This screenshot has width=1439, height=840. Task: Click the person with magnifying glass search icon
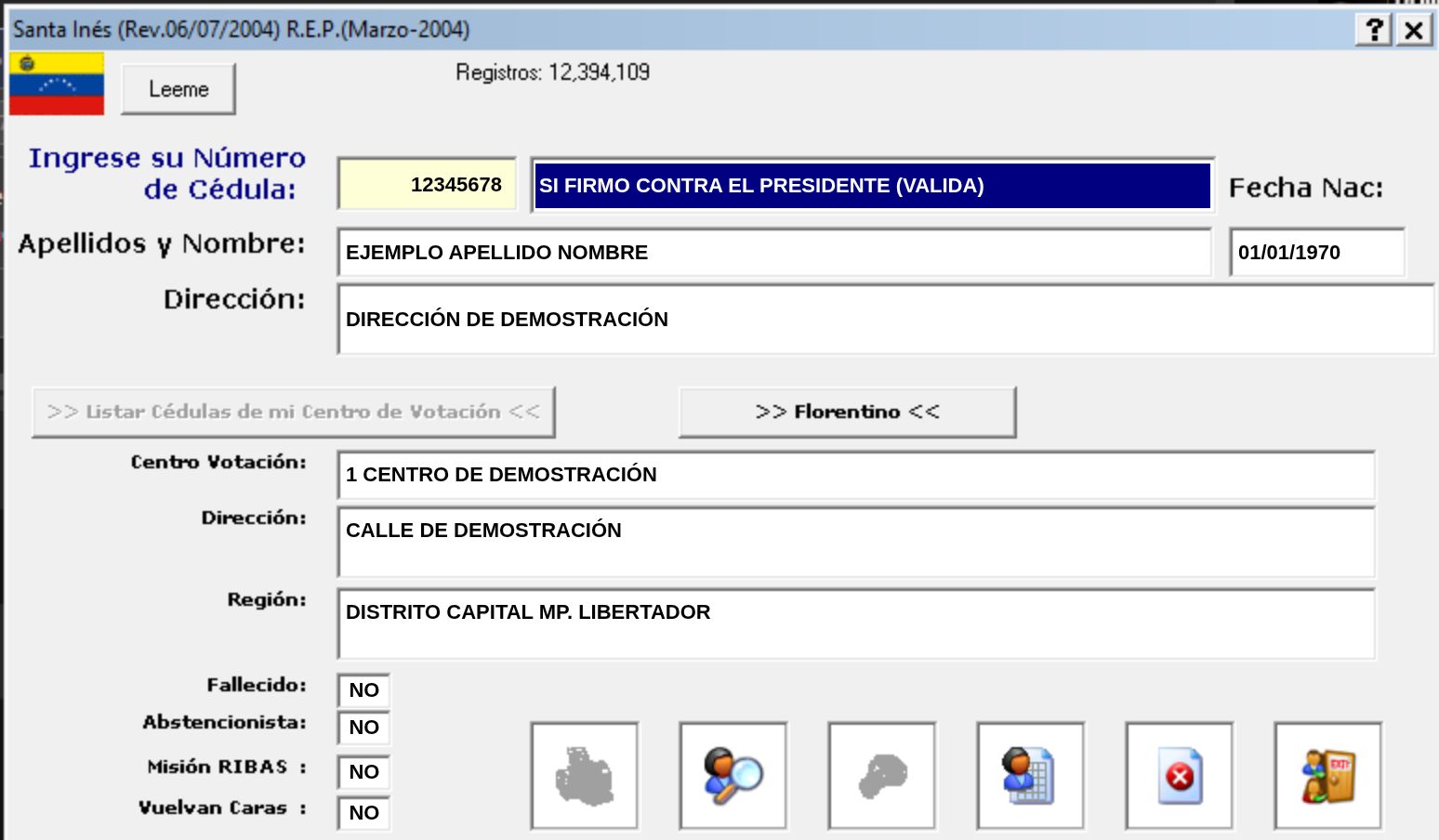pyautogui.click(x=733, y=776)
